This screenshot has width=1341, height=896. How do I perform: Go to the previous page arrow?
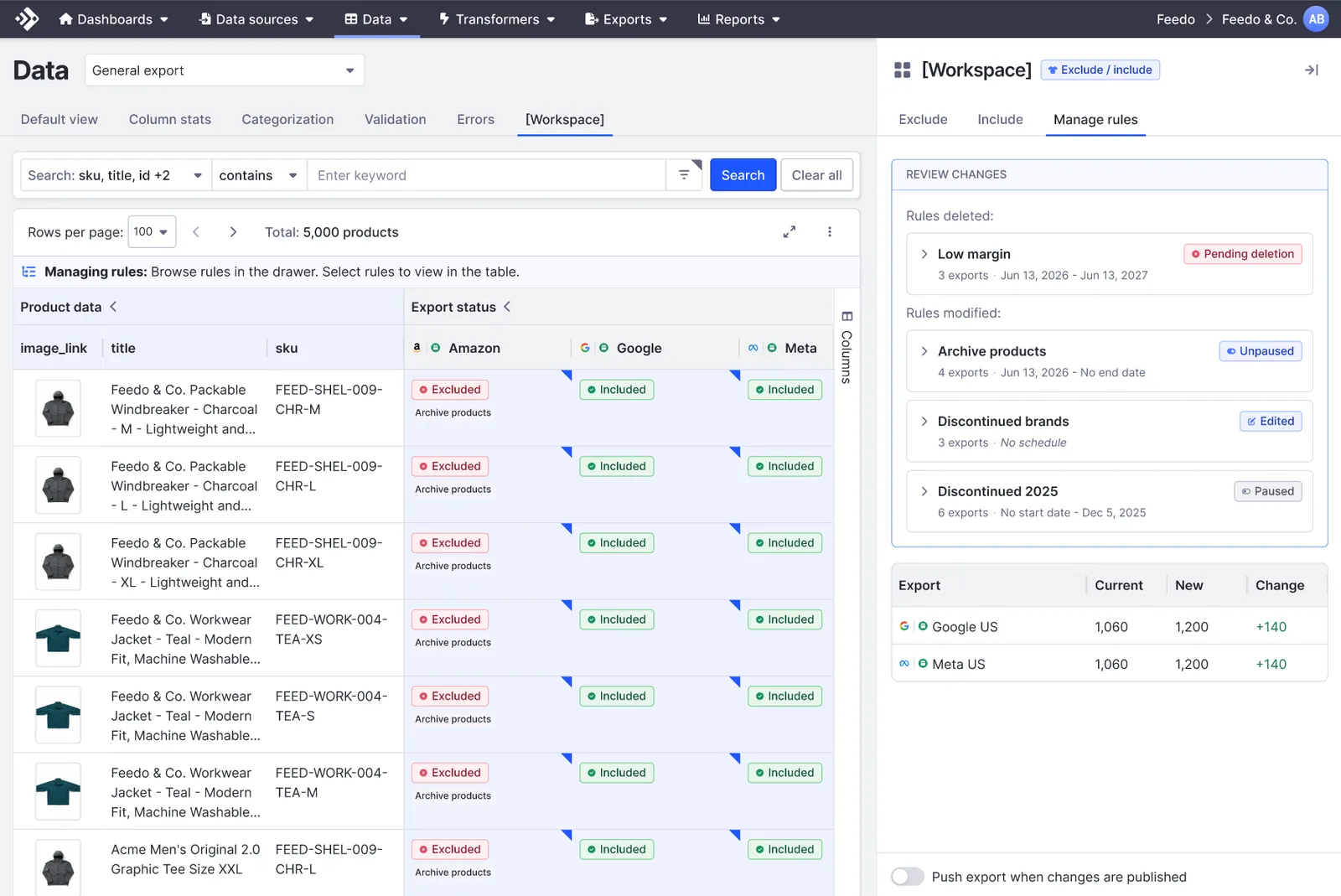(x=196, y=232)
